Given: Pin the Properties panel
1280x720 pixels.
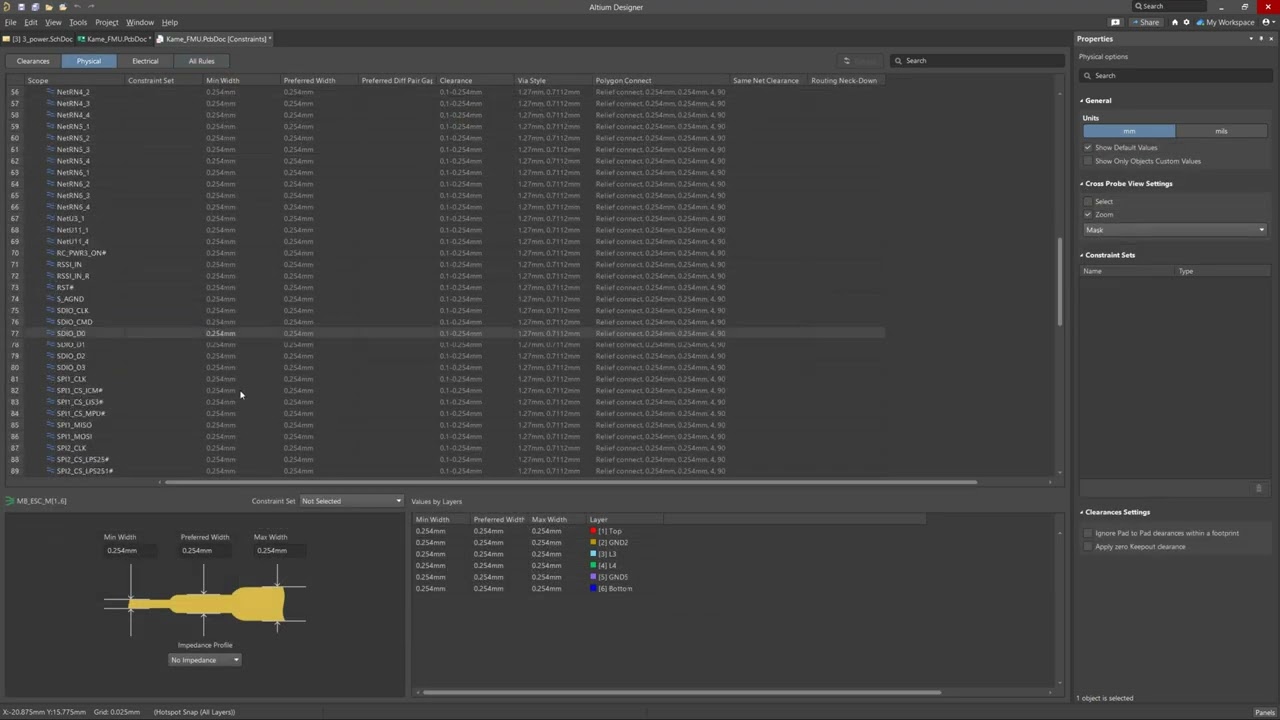Looking at the screenshot, I should 1261,39.
